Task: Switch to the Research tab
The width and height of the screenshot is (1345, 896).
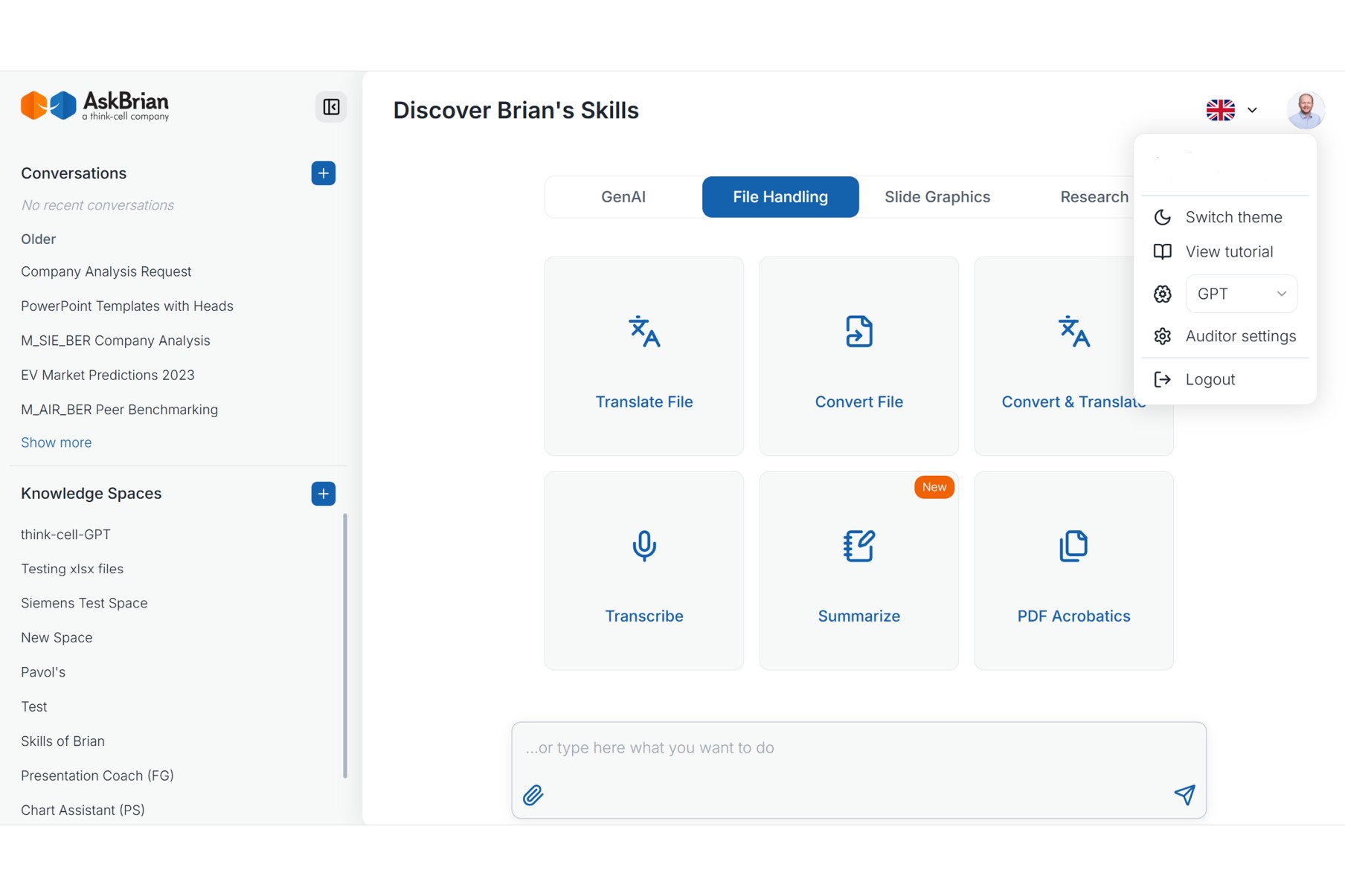Action: pyautogui.click(x=1094, y=197)
